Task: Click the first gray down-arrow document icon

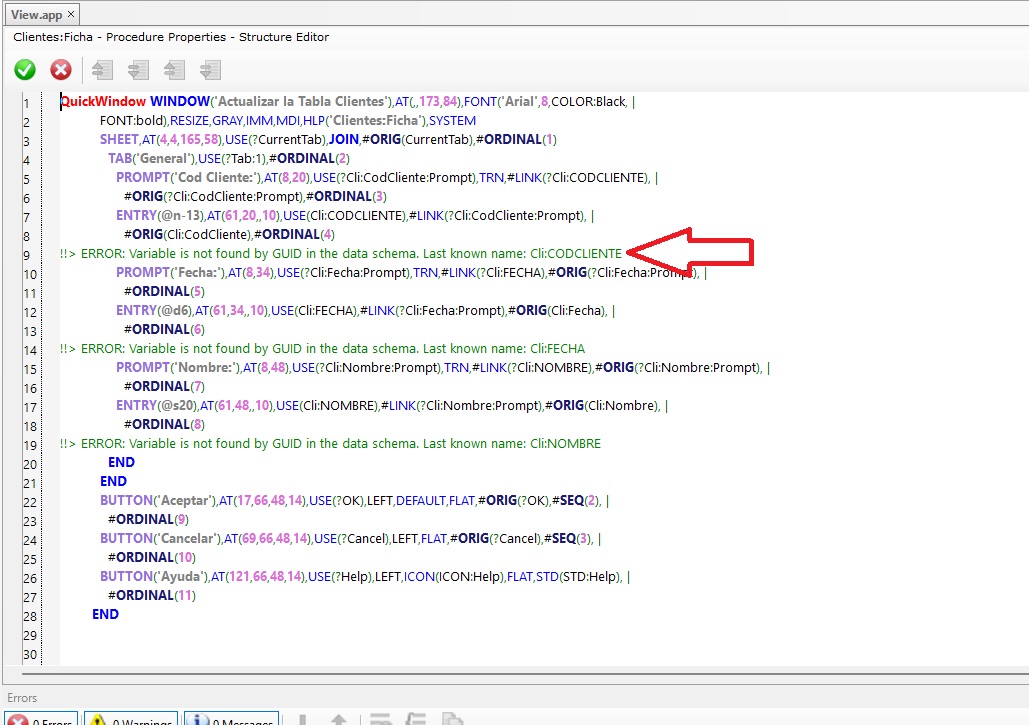Action: click(x=138, y=70)
